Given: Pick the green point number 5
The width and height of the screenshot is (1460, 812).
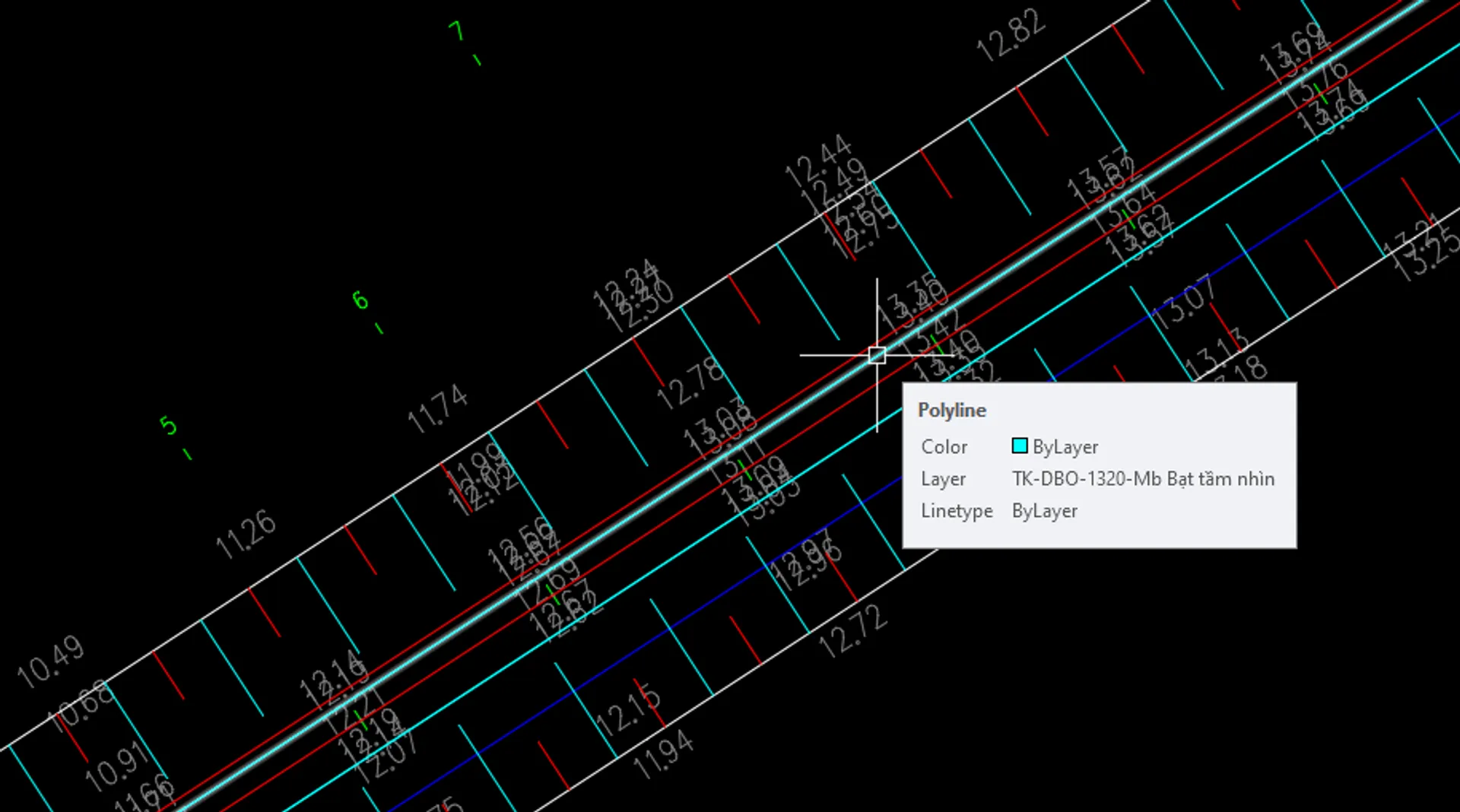Looking at the screenshot, I should tap(168, 426).
